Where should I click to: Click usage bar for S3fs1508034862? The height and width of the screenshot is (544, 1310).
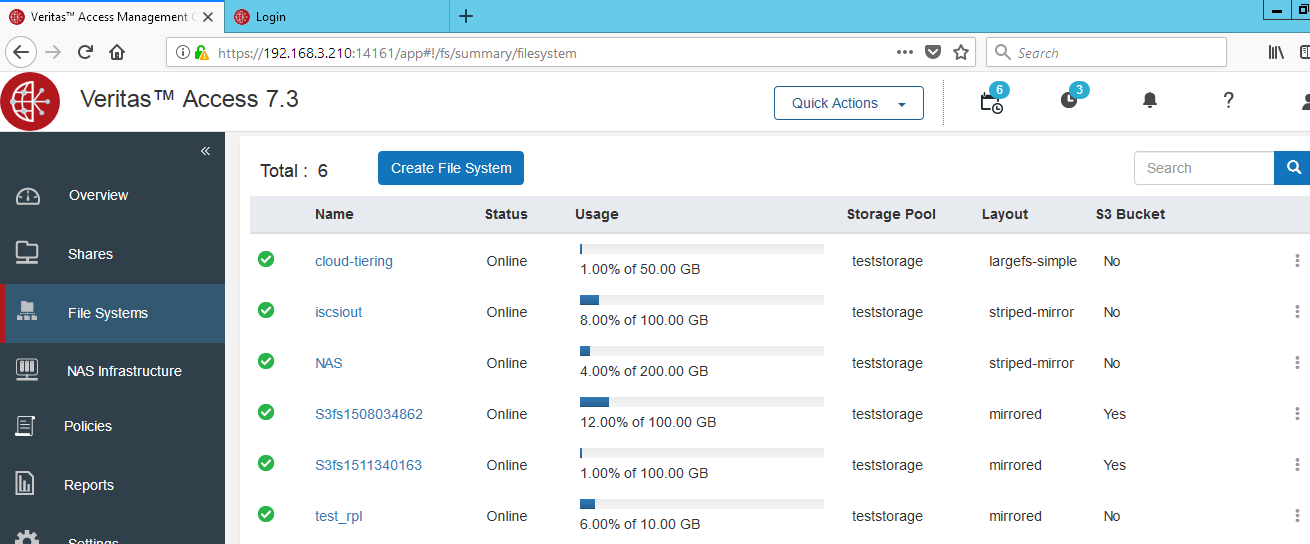(x=702, y=401)
